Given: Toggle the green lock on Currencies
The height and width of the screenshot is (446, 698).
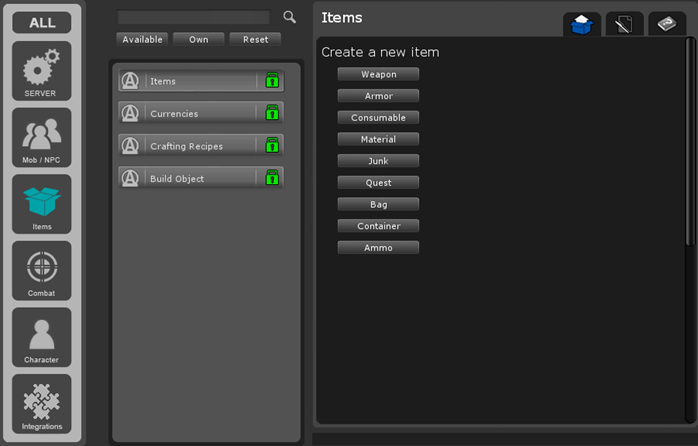Looking at the screenshot, I should coord(272,114).
